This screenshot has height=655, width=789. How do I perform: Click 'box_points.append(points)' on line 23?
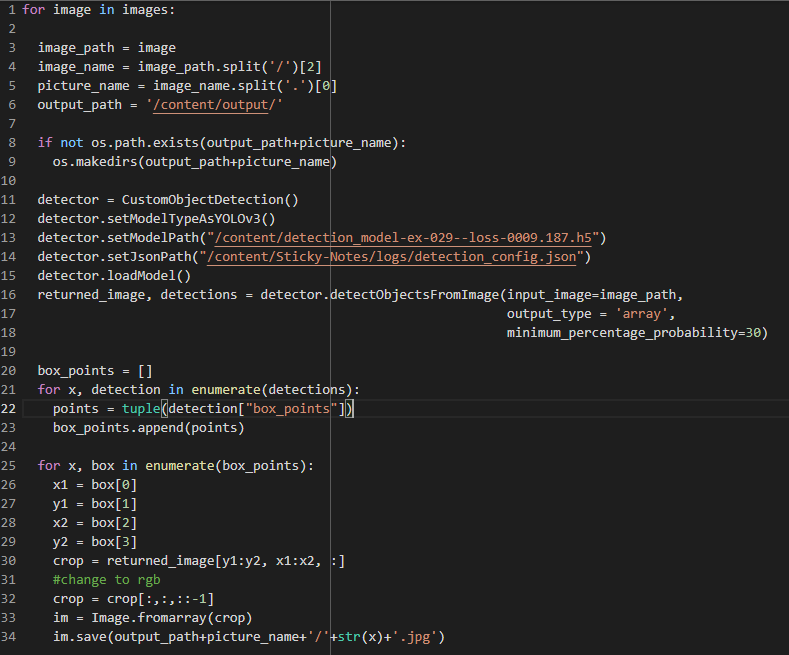coord(149,428)
